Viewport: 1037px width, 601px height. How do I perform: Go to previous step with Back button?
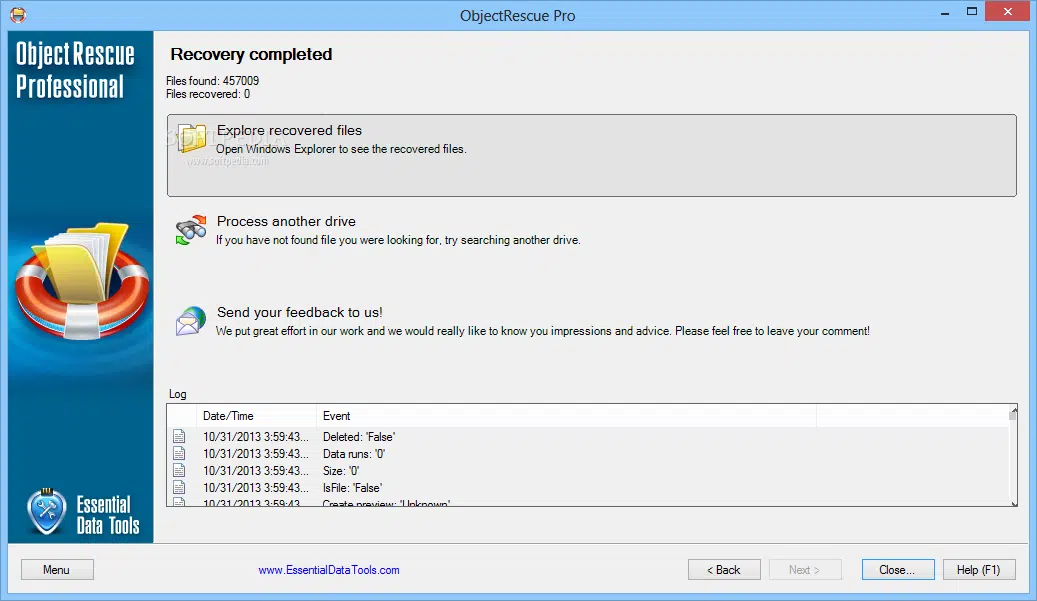click(724, 569)
